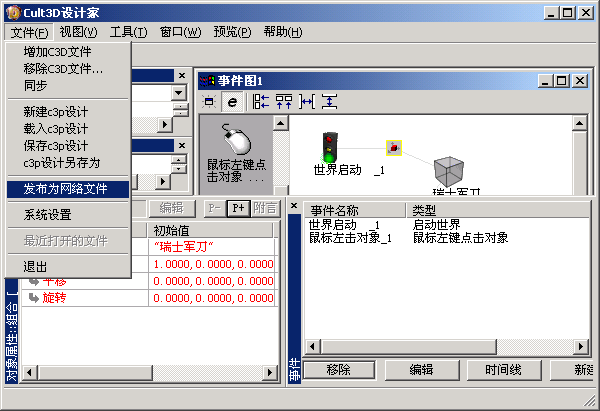Click the event map window title icon
Viewport: 600px width, 411px height.
pos(207,81)
